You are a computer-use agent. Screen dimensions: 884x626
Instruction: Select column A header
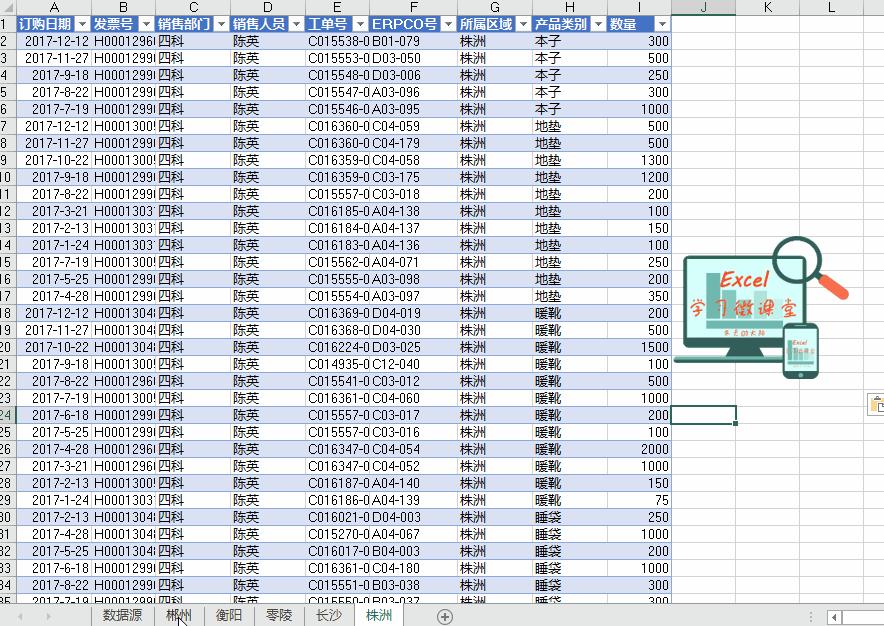[54, 7]
